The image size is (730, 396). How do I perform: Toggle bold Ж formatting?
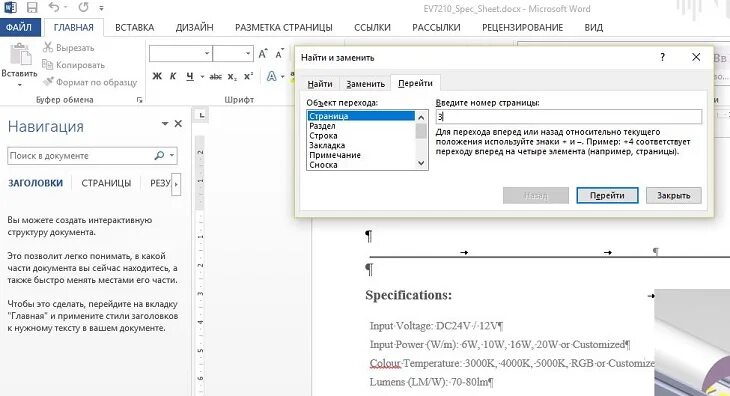(x=157, y=76)
